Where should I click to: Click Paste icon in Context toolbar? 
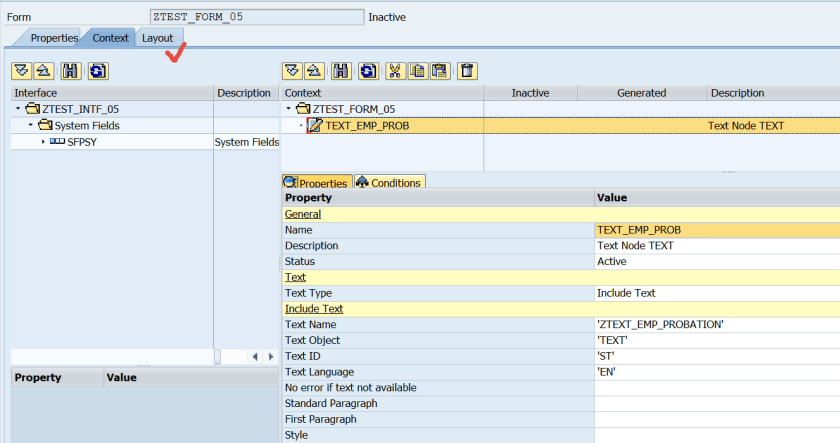click(441, 71)
